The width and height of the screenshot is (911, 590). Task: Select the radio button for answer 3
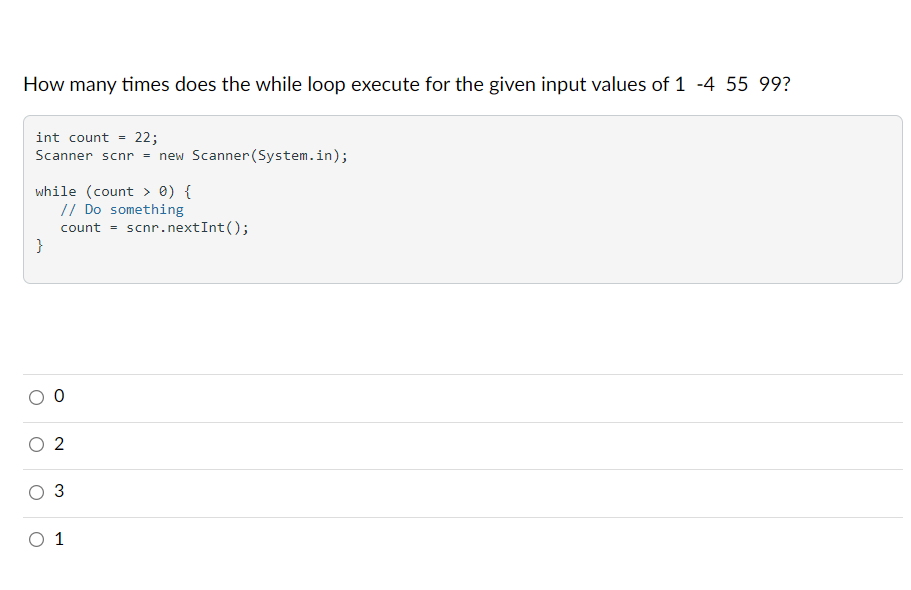(36, 491)
